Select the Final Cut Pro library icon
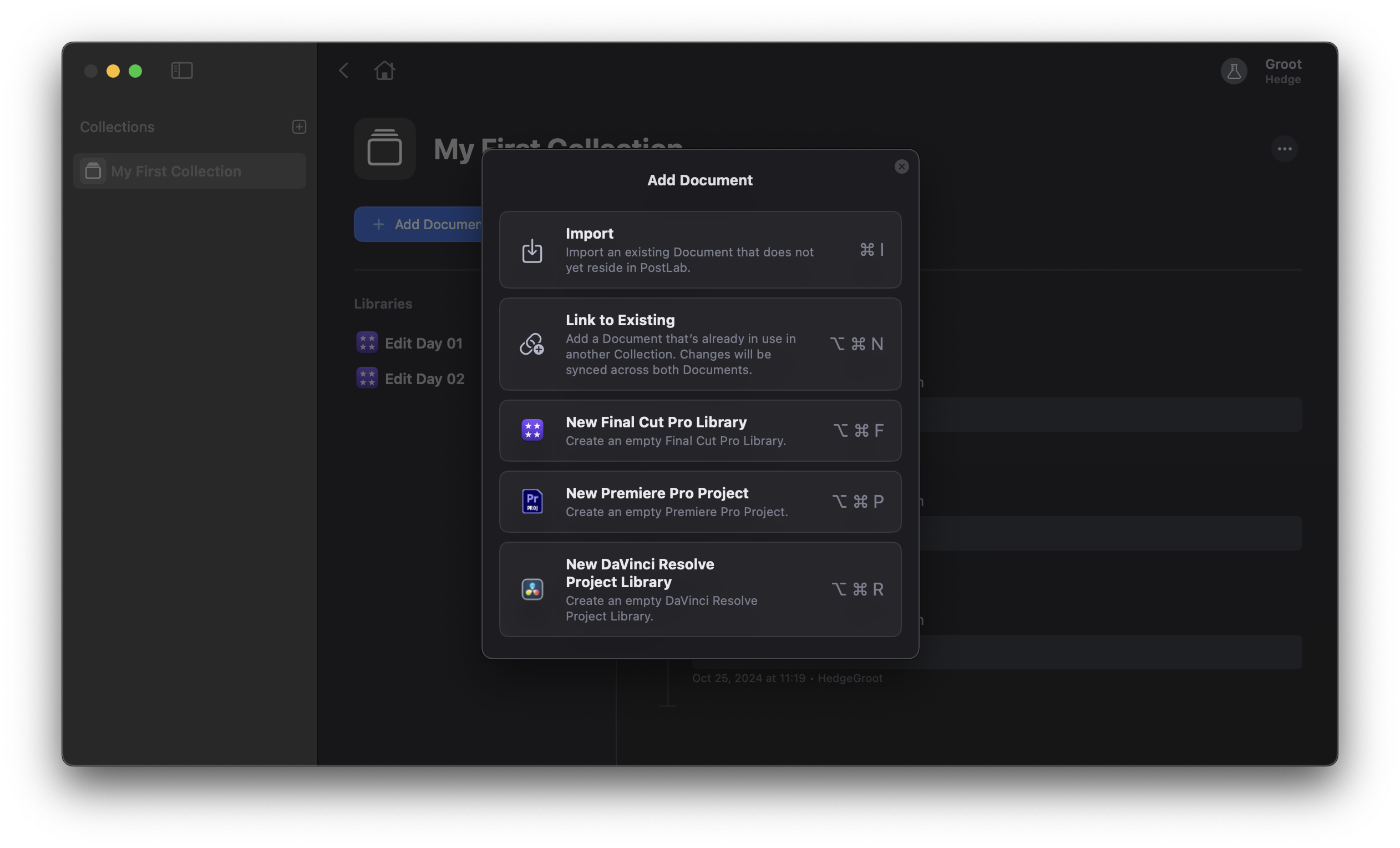Screen dimensions: 1400x848 coord(532,430)
